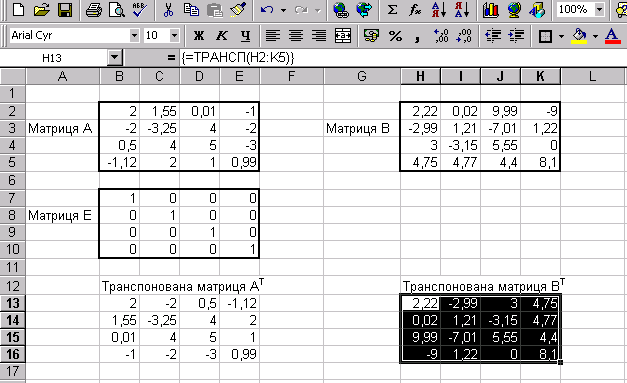Image resolution: width=627 pixels, height=383 pixels.
Task: Apply currency style icon
Action: click(371, 36)
